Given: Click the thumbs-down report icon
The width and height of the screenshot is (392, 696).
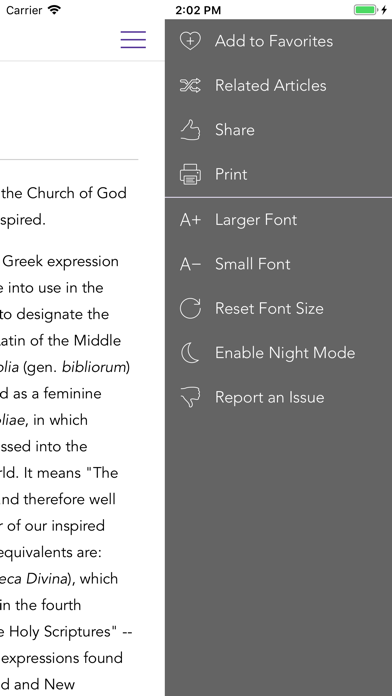Looking at the screenshot, I should (190, 397).
